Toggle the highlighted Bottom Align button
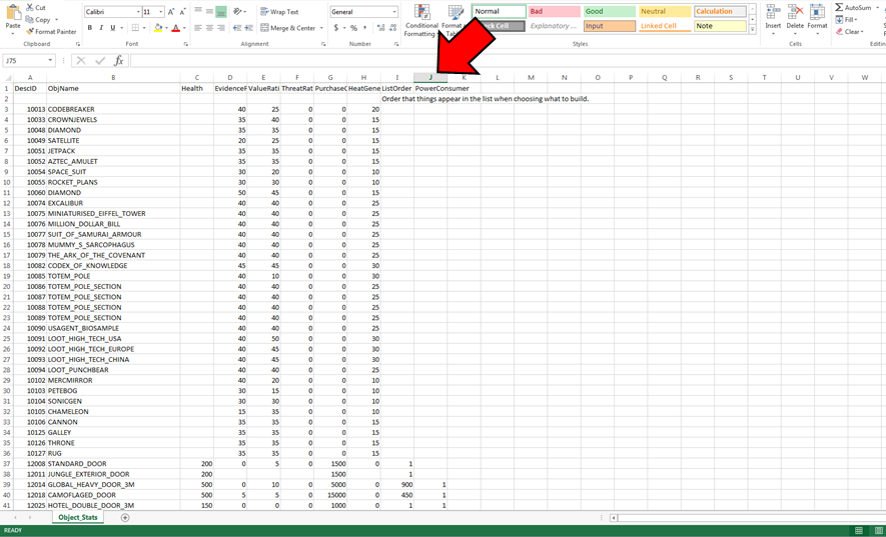Screen dimensions: 886x537 point(221,11)
